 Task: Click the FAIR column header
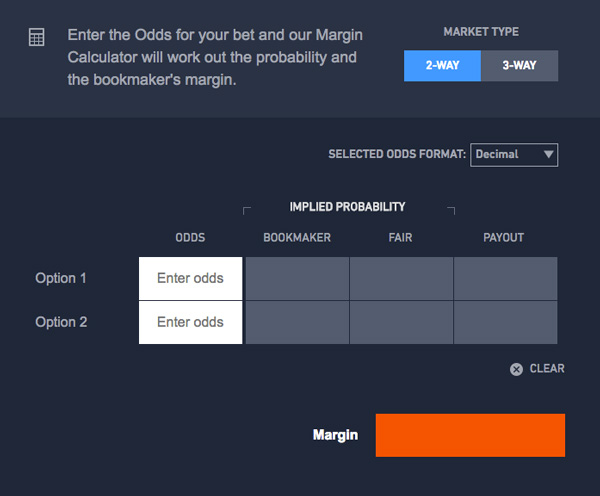[400, 238]
